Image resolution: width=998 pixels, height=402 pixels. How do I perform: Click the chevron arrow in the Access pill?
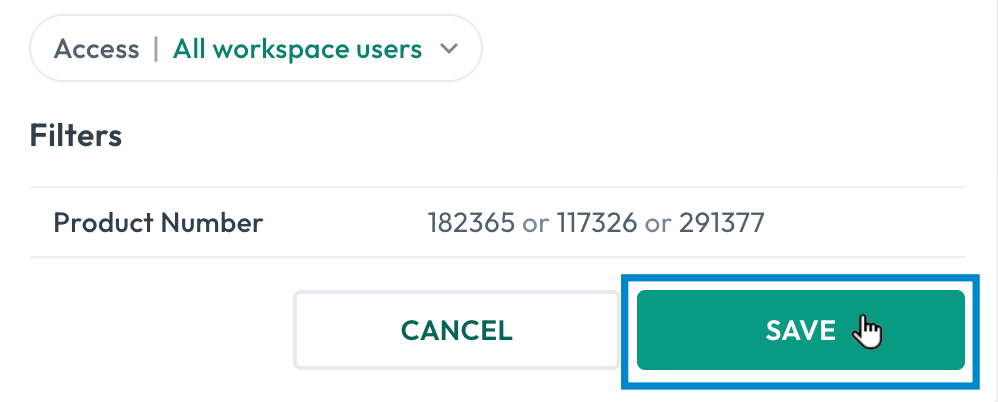[x=449, y=49]
